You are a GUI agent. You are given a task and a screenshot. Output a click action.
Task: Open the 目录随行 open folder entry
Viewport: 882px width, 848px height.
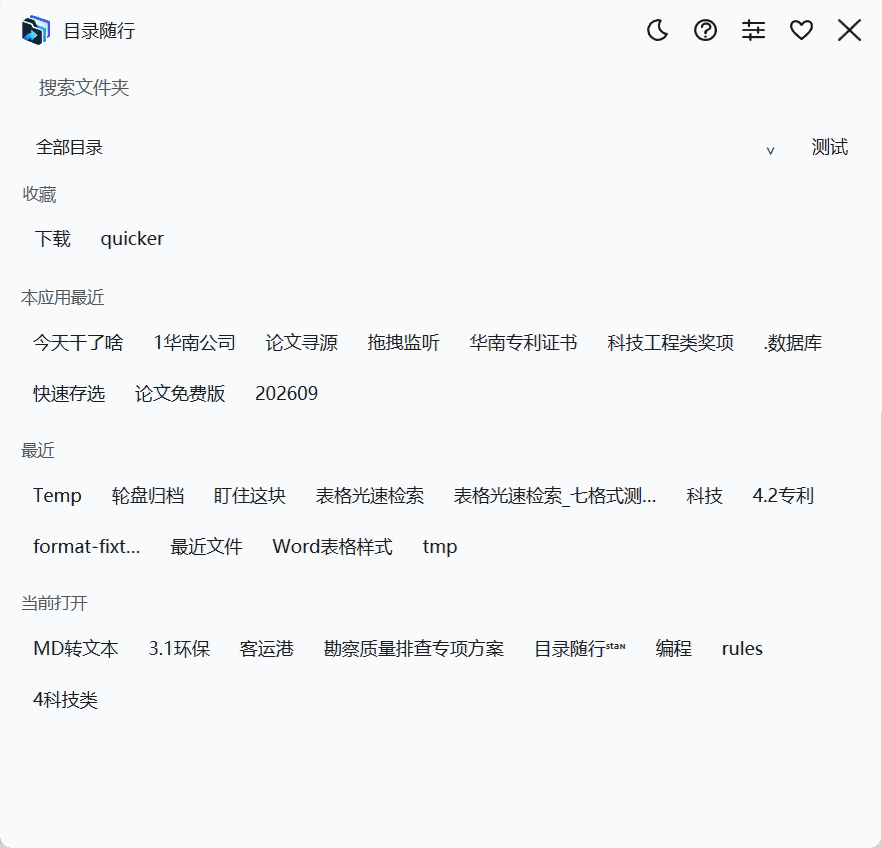click(579, 649)
